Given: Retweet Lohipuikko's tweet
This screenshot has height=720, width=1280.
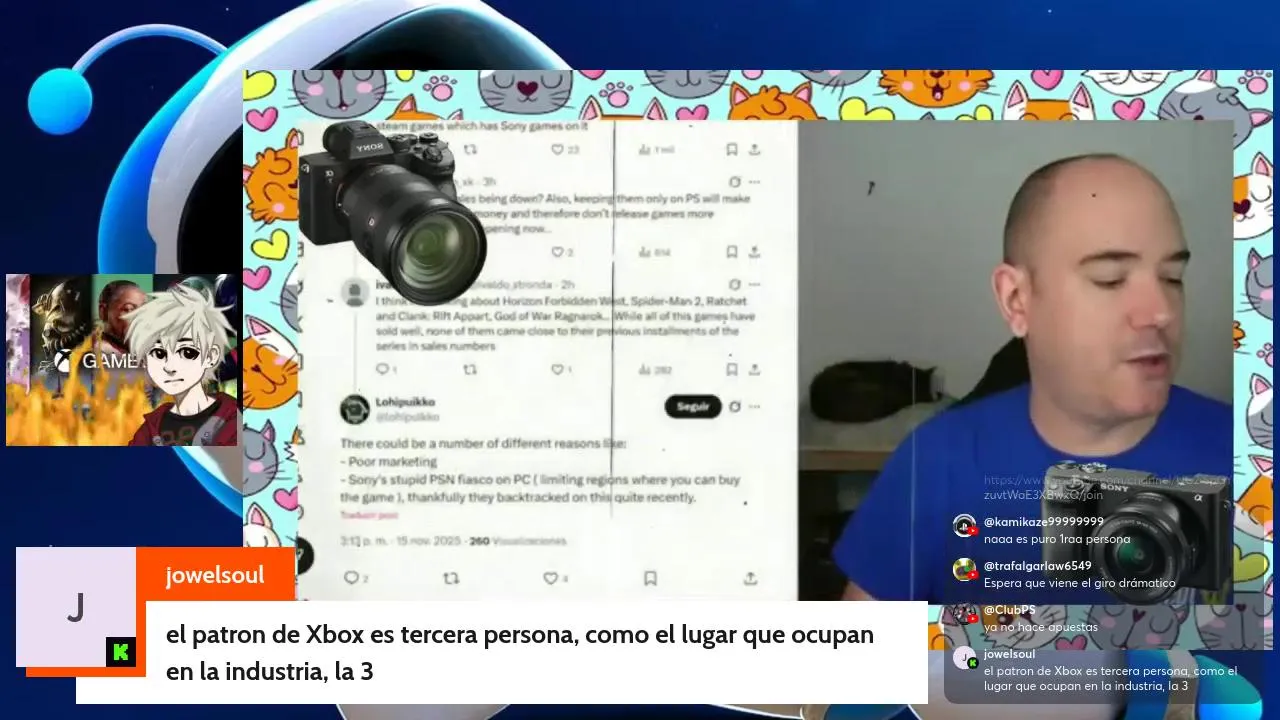Looking at the screenshot, I should [451, 578].
